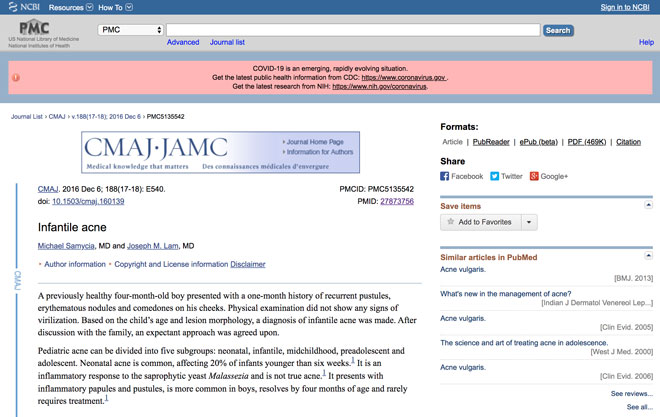
Task: Open author Joseph M. Lam link
Action: 153,246
